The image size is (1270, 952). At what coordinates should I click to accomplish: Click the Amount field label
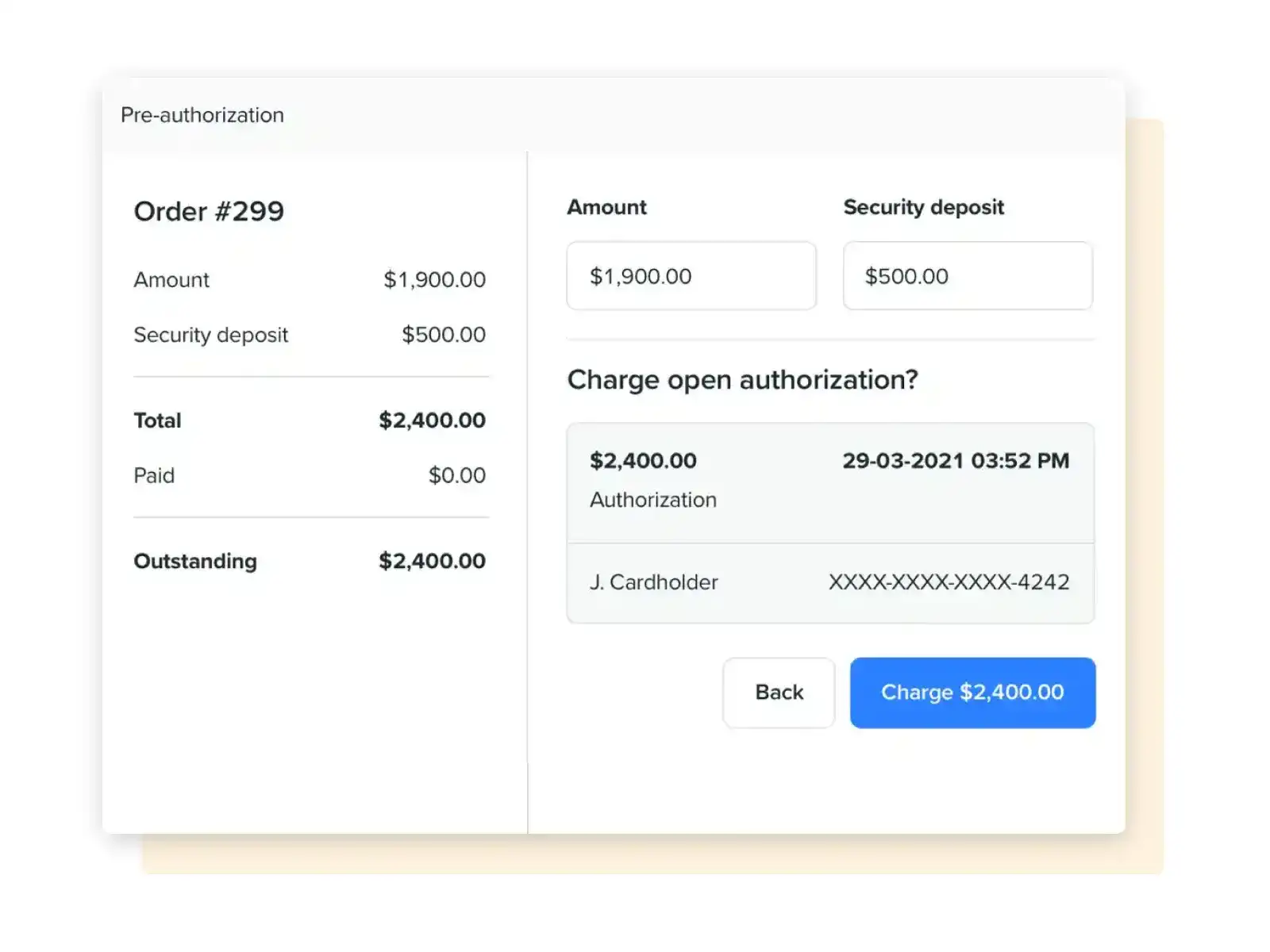click(606, 207)
